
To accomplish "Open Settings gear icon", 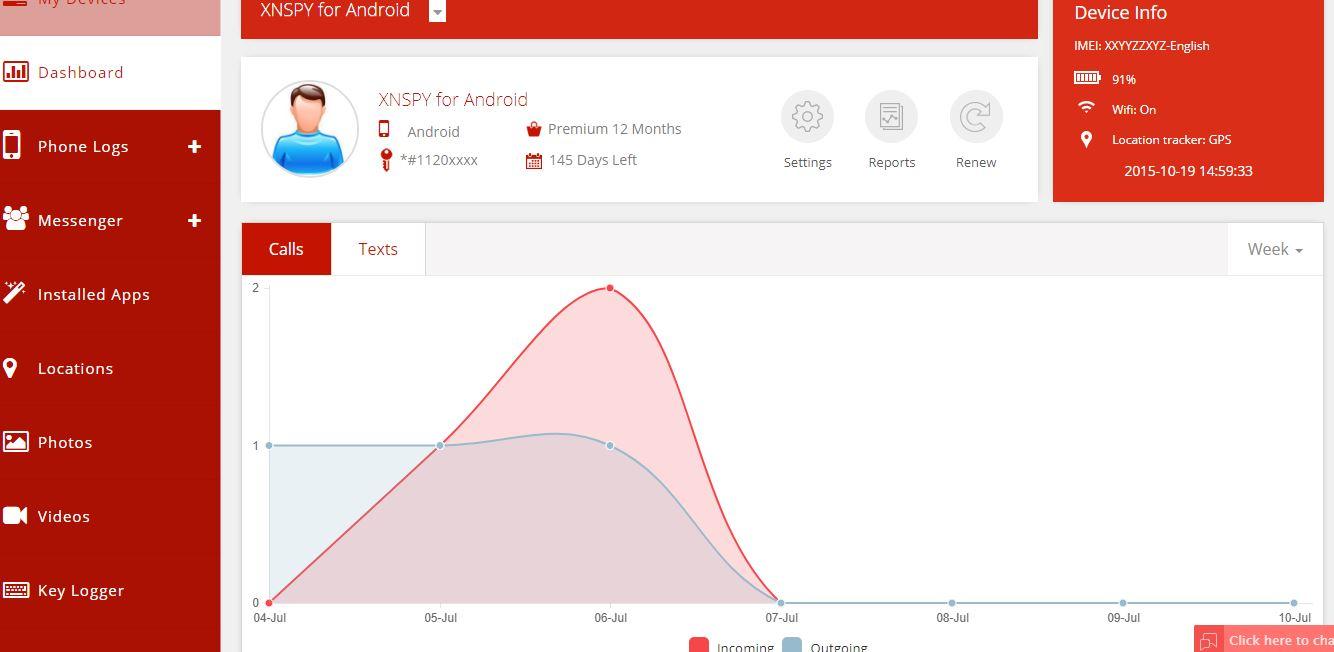I will click(807, 117).
